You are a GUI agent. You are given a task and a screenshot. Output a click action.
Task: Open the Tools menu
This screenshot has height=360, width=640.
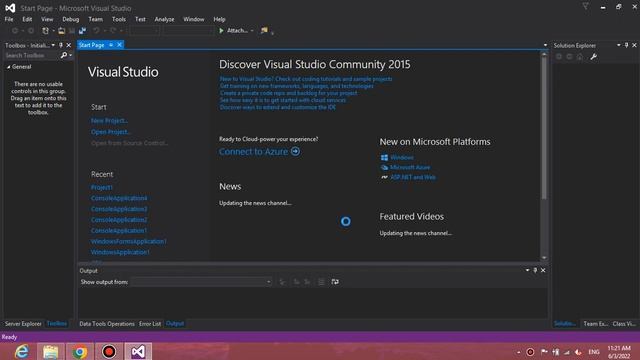tap(119, 19)
